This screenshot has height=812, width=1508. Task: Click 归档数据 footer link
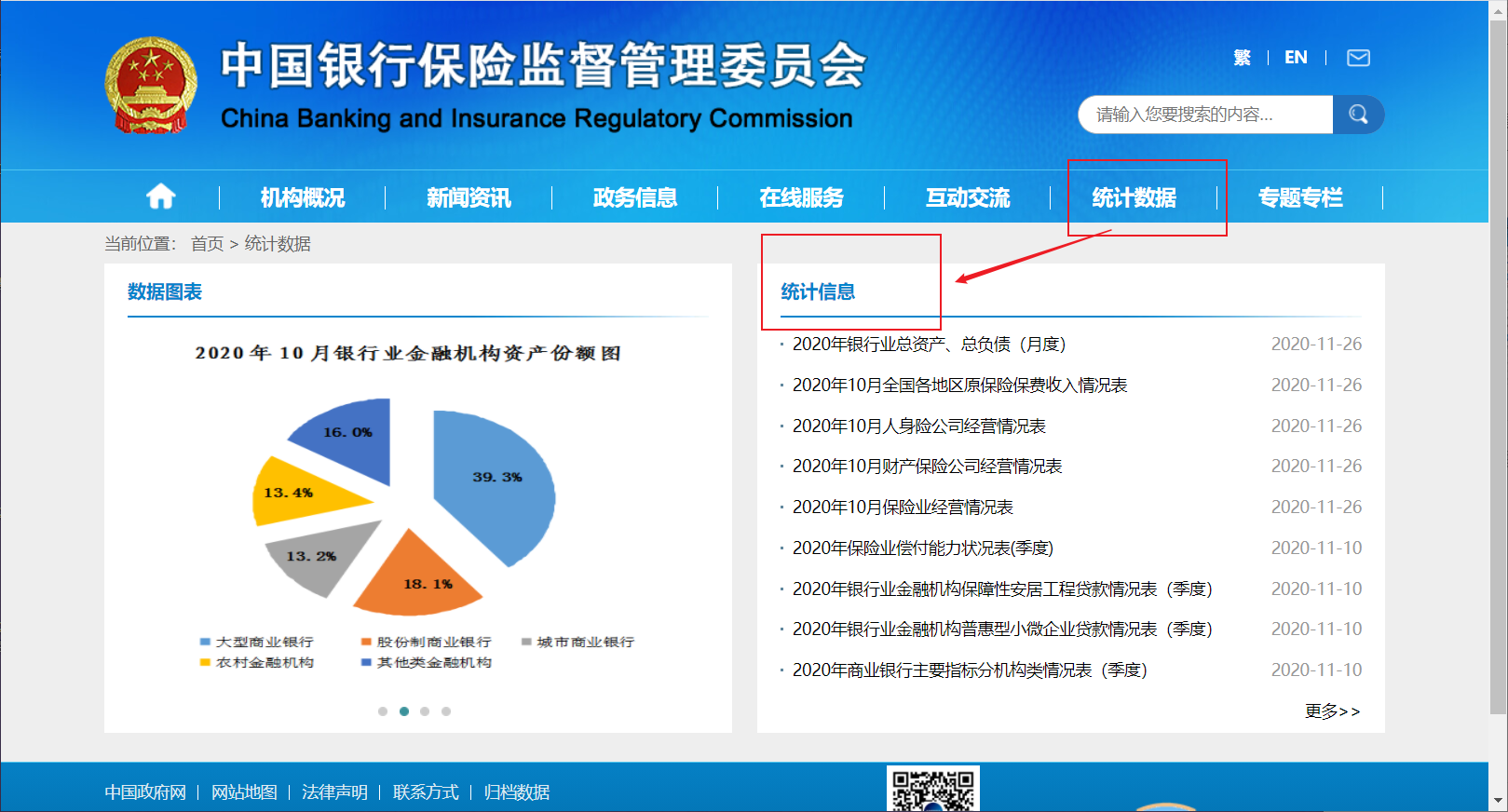517,792
